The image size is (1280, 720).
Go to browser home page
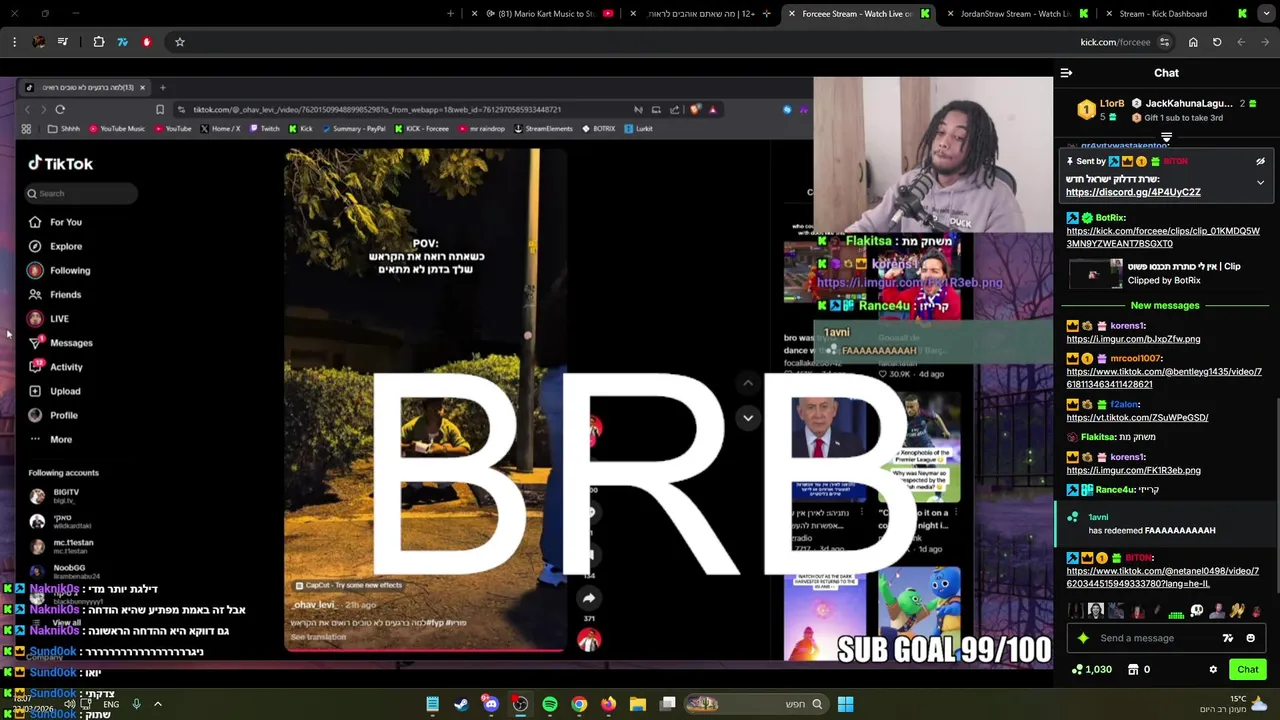(x=1193, y=42)
